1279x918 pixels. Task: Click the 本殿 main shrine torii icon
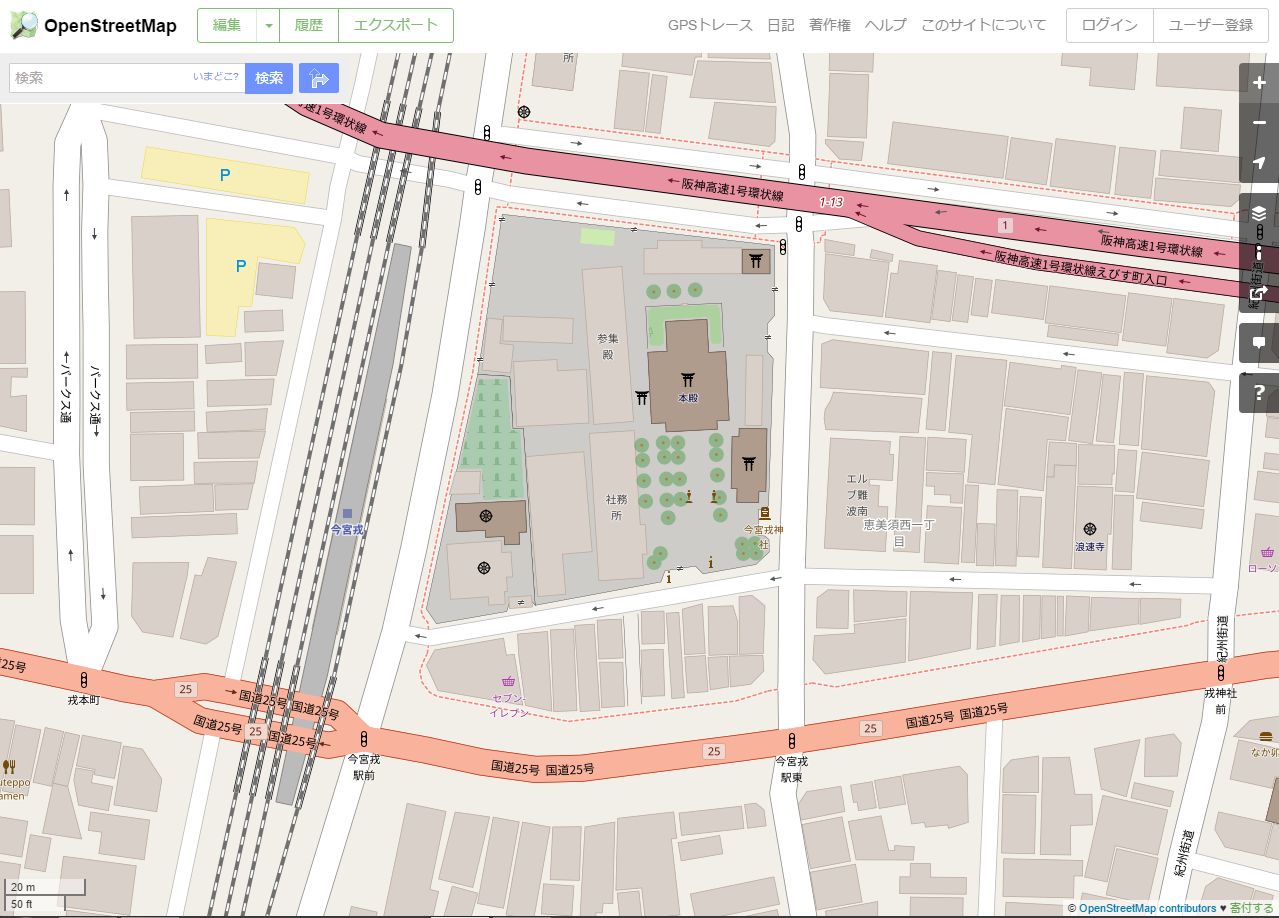(x=687, y=380)
